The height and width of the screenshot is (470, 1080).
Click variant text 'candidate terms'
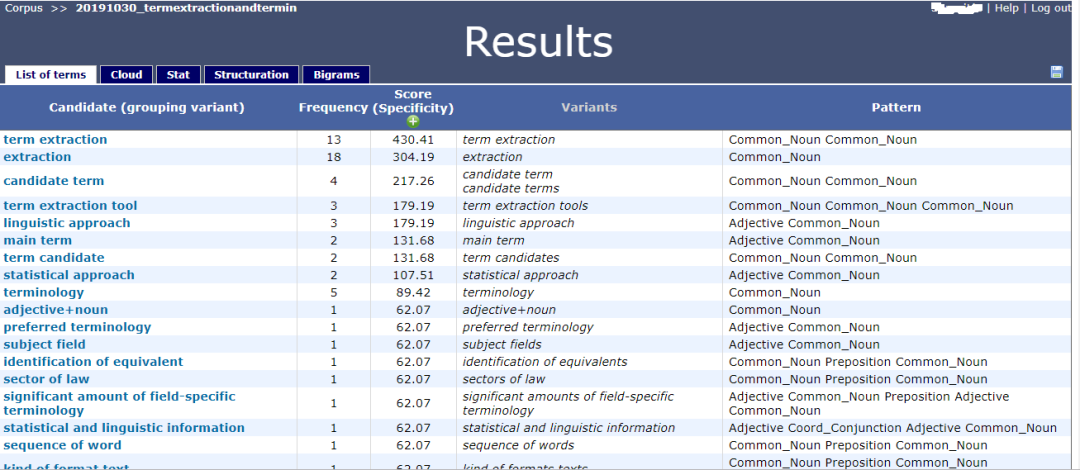510,188
